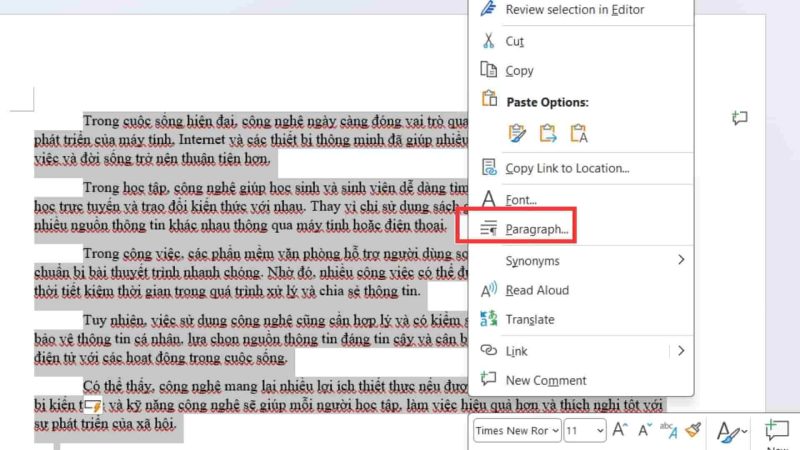The height and width of the screenshot is (450, 800).
Task: Open the Styles dropdown arrow
Action: coord(744,432)
